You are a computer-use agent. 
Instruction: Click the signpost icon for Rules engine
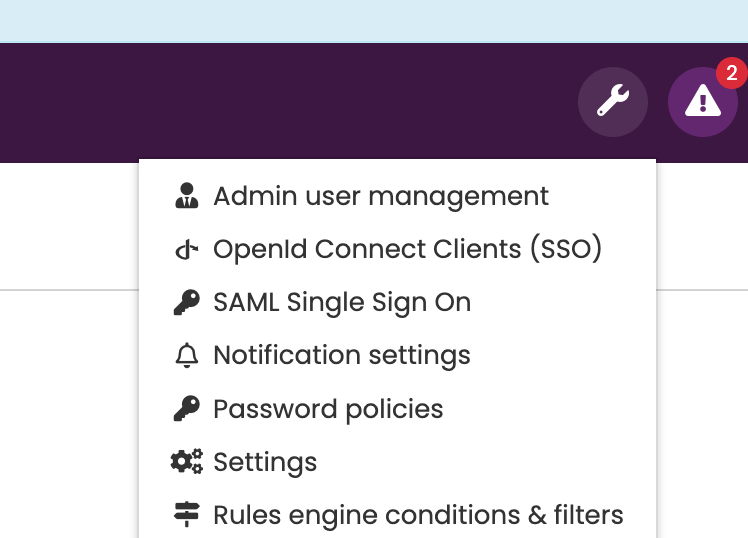coord(187,515)
